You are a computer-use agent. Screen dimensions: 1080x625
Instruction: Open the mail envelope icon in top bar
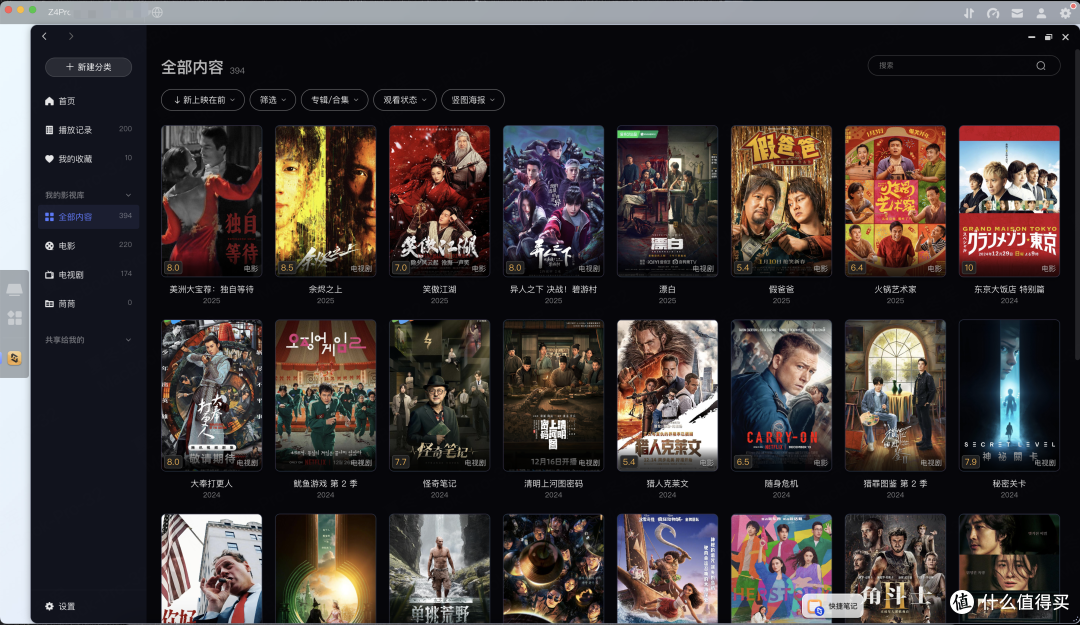click(x=1017, y=13)
